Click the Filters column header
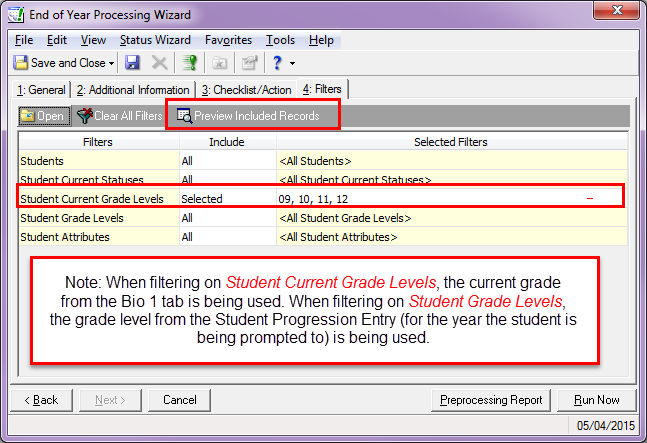The height and width of the screenshot is (443, 647). coord(98,142)
